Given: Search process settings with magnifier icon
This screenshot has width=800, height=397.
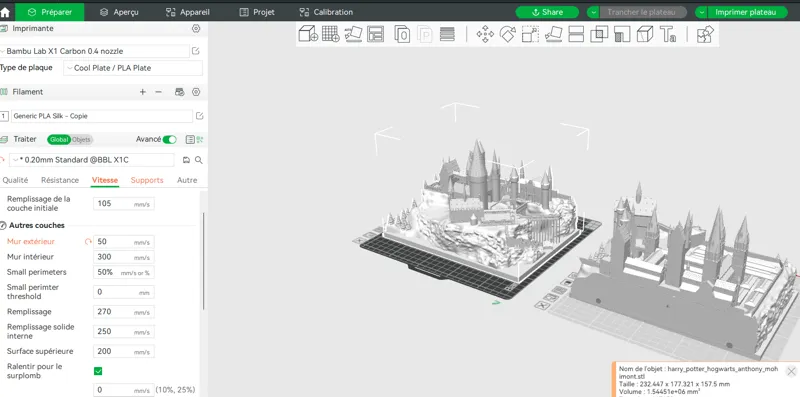Looking at the screenshot, I should (x=199, y=160).
